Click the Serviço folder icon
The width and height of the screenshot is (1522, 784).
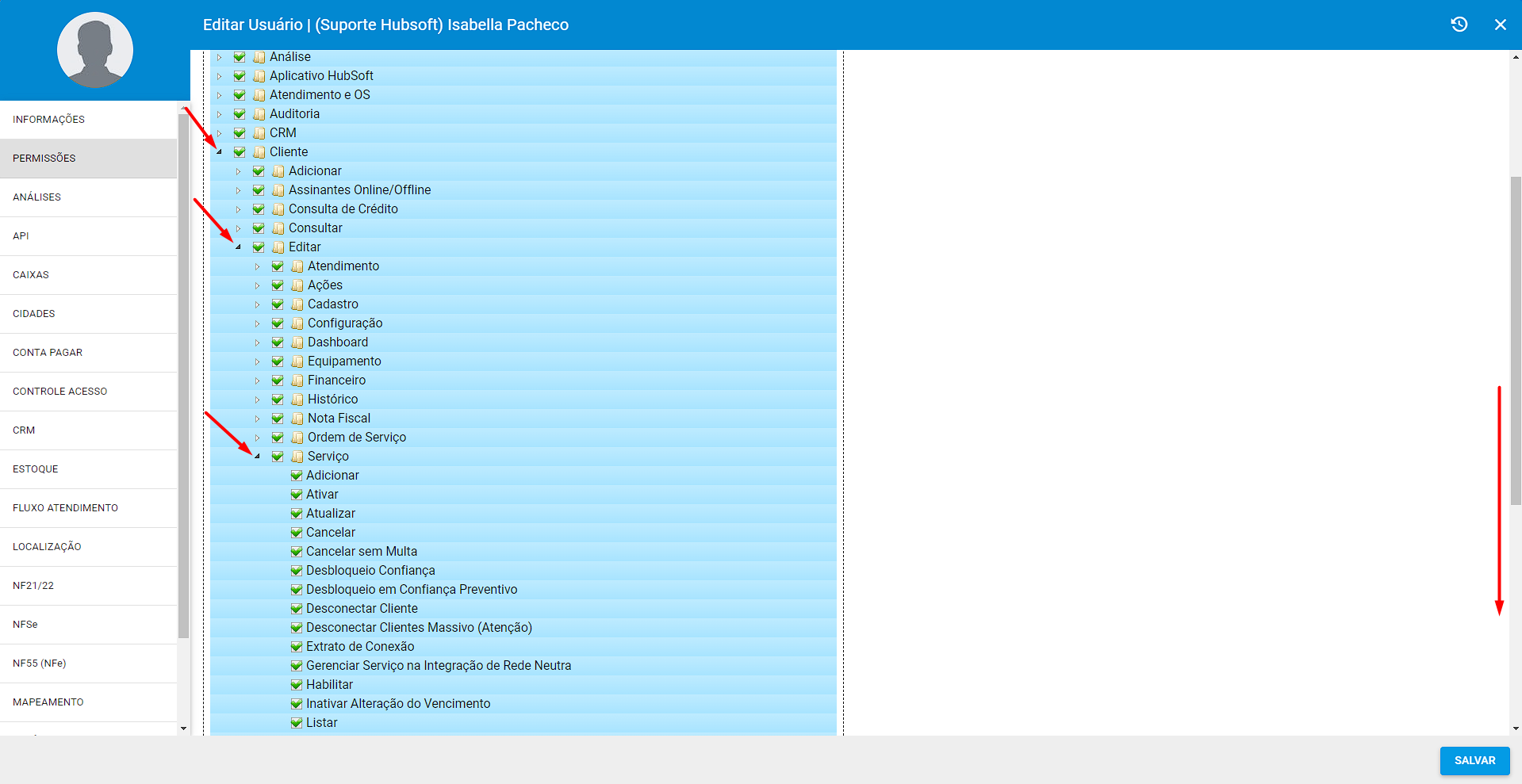297,457
